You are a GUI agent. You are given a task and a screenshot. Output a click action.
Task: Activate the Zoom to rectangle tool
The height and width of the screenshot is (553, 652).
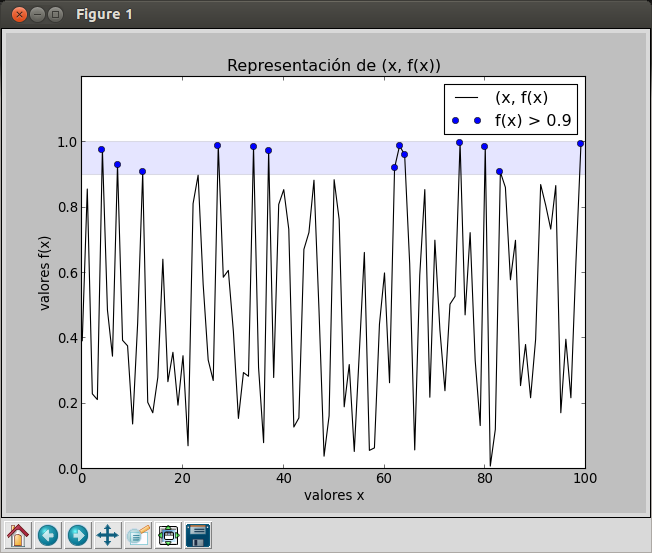[x=138, y=535]
